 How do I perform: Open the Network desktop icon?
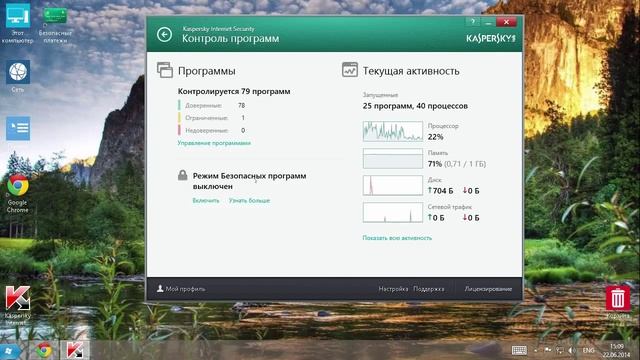pos(18,76)
